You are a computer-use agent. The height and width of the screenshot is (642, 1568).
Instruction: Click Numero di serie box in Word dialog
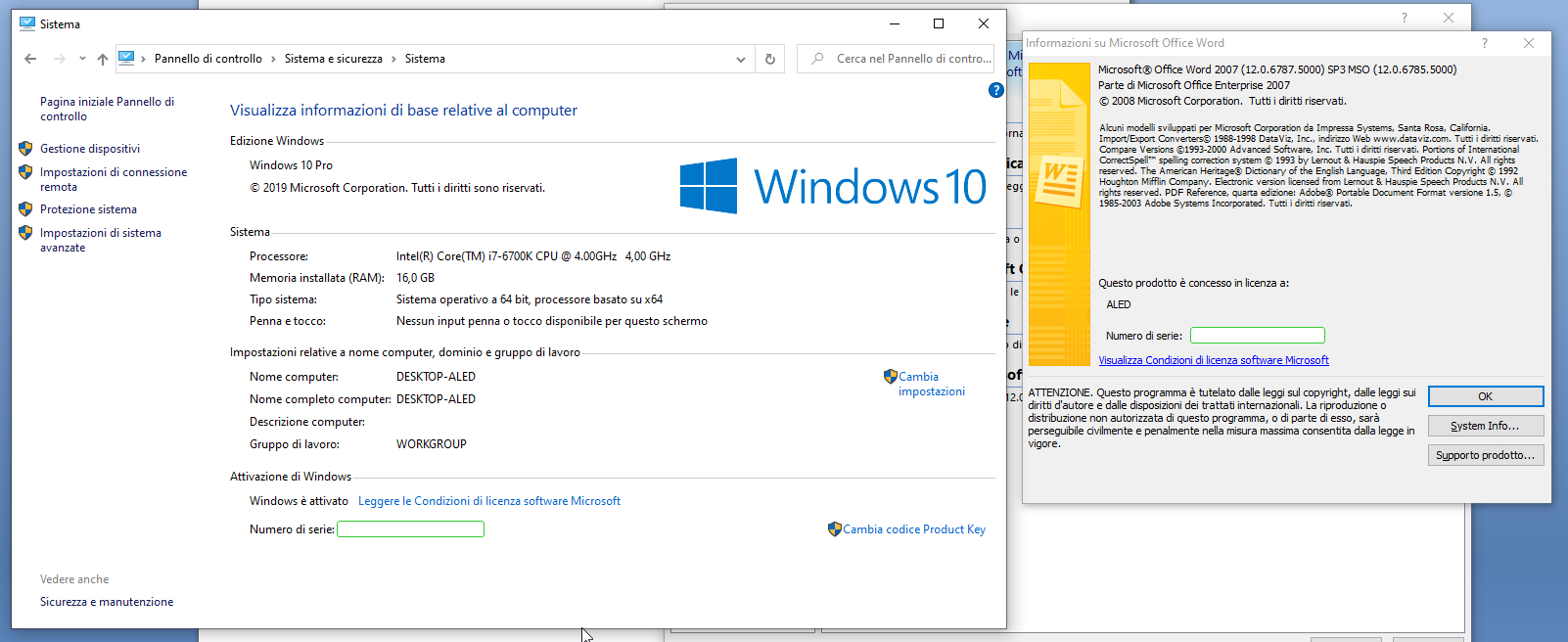coord(1258,336)
